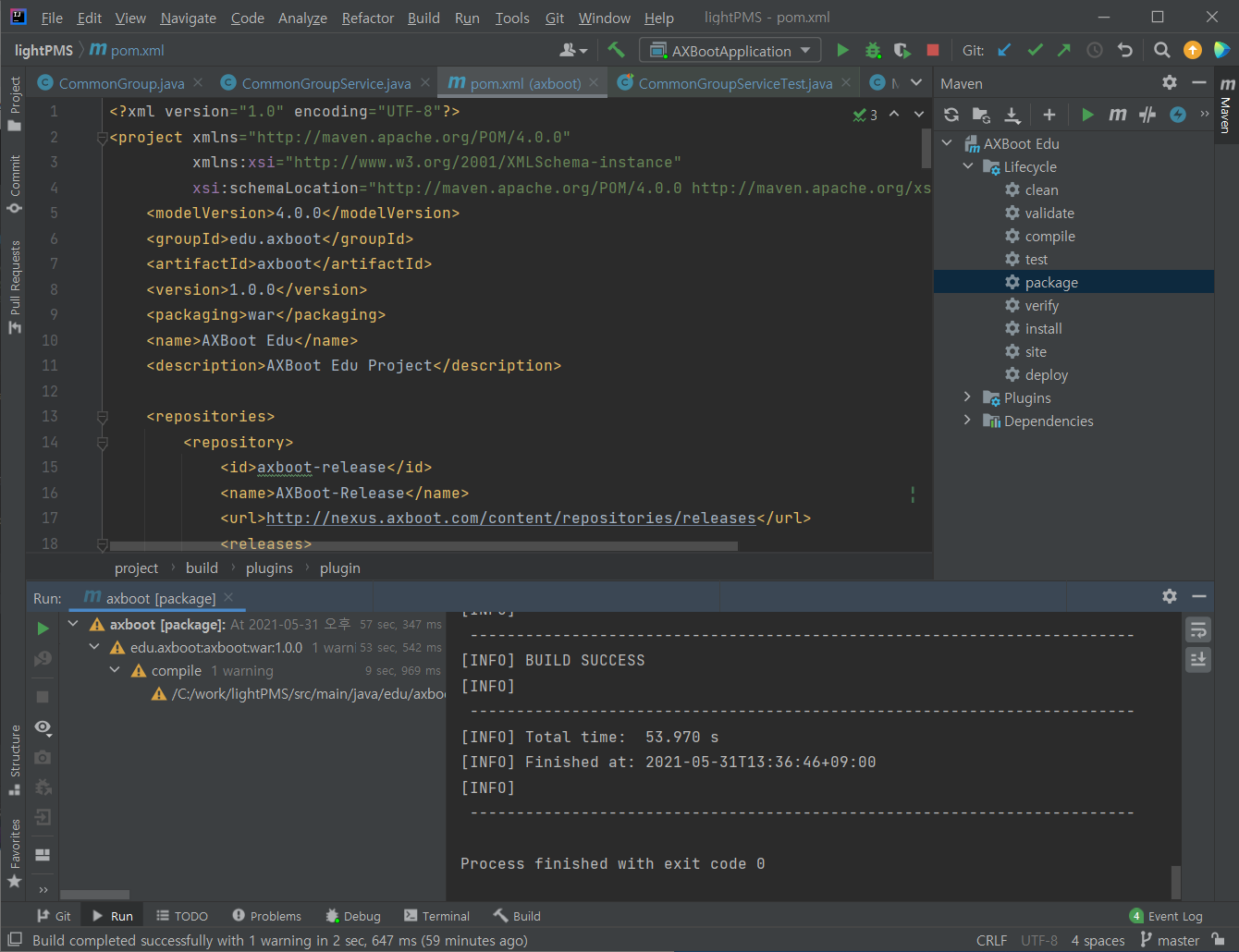Image resolution: width=1239 pixels, height=952 pixels.
Task: Click the orange IDE update icon
Action: (x=1193, y=50)
